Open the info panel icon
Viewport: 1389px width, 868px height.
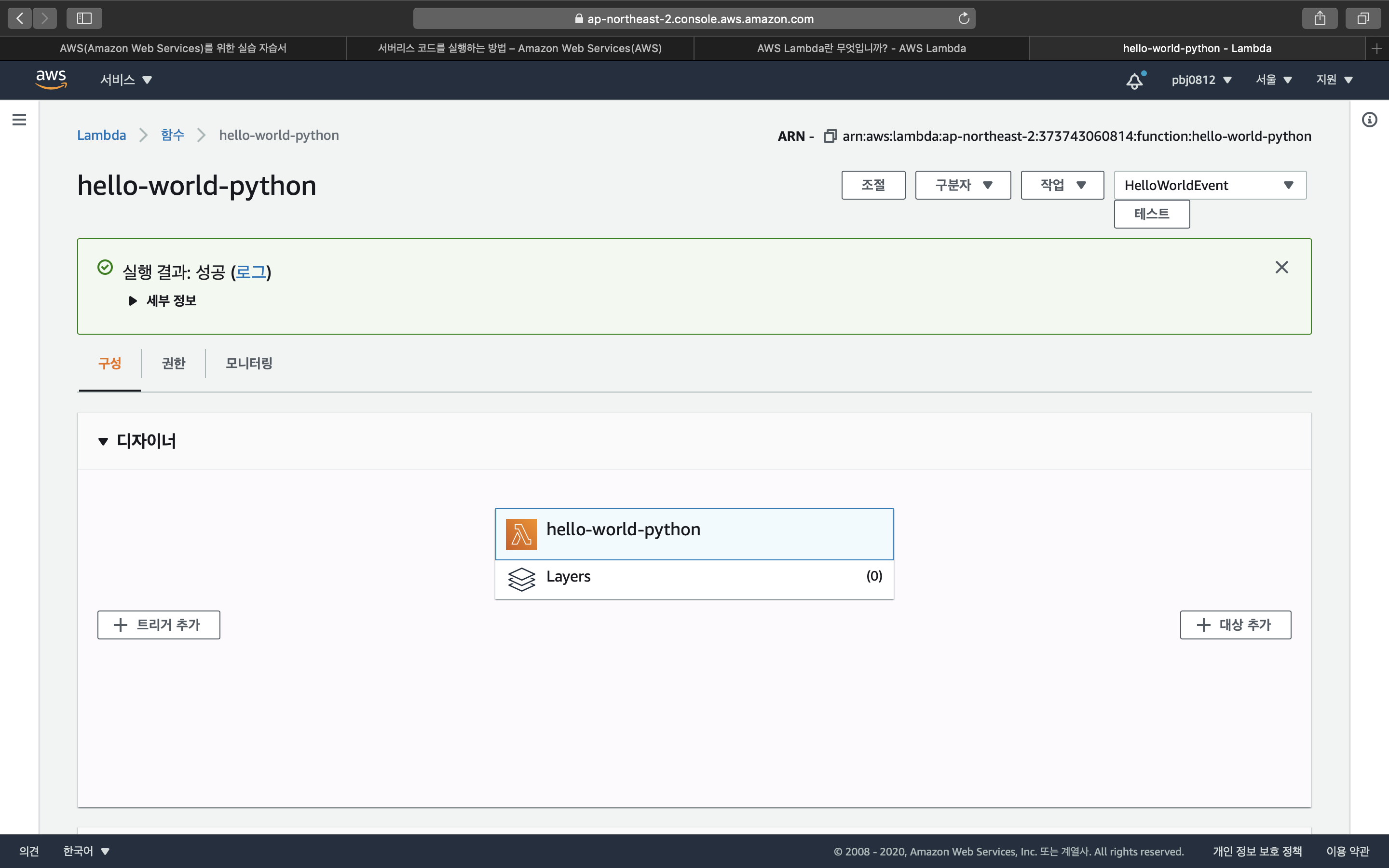[1370, 120]
